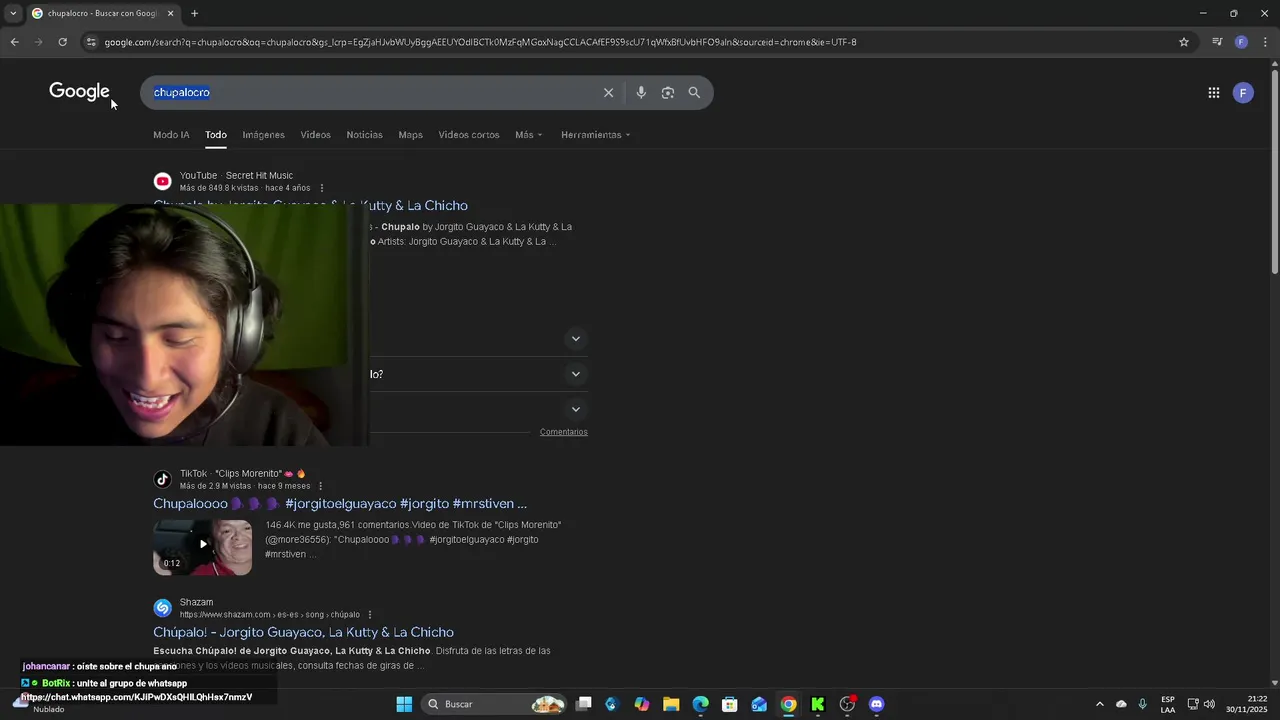Viewport: 1280px width, 720px height.
Task: Open the volume control in the system tray
Action: click(x=1209, y=704)
